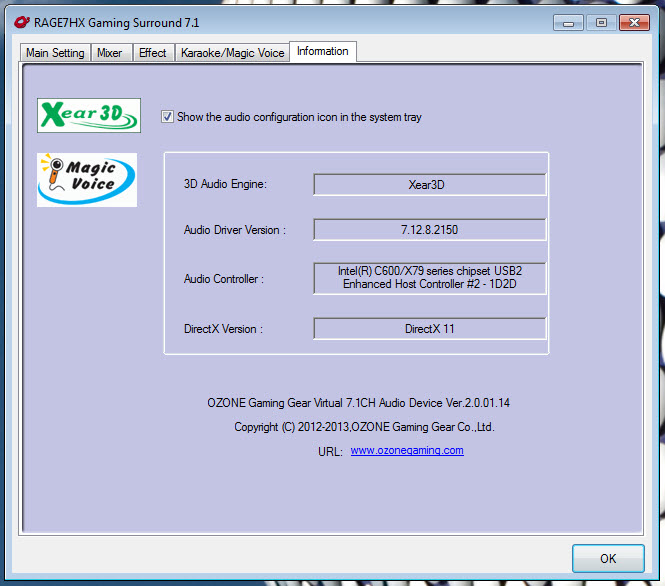Click the 'RAGE7HX Gaming Surround 7.1' window title
Image resolution: width=665 pixels, height=586 pixels.
click(x=117, y=22)
